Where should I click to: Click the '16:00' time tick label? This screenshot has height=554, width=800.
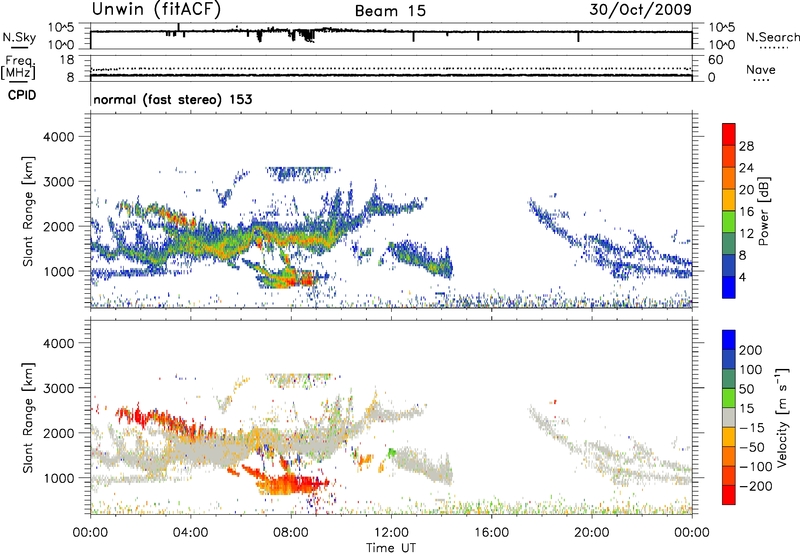pos(491,533)
